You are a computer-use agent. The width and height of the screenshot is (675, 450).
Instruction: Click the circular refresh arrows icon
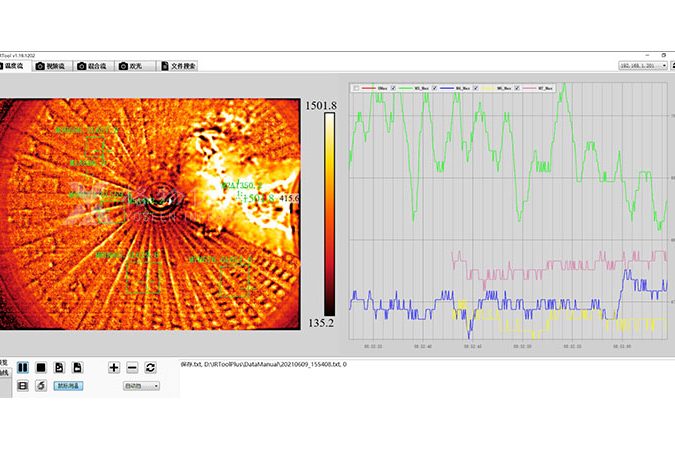coord(150,368)
